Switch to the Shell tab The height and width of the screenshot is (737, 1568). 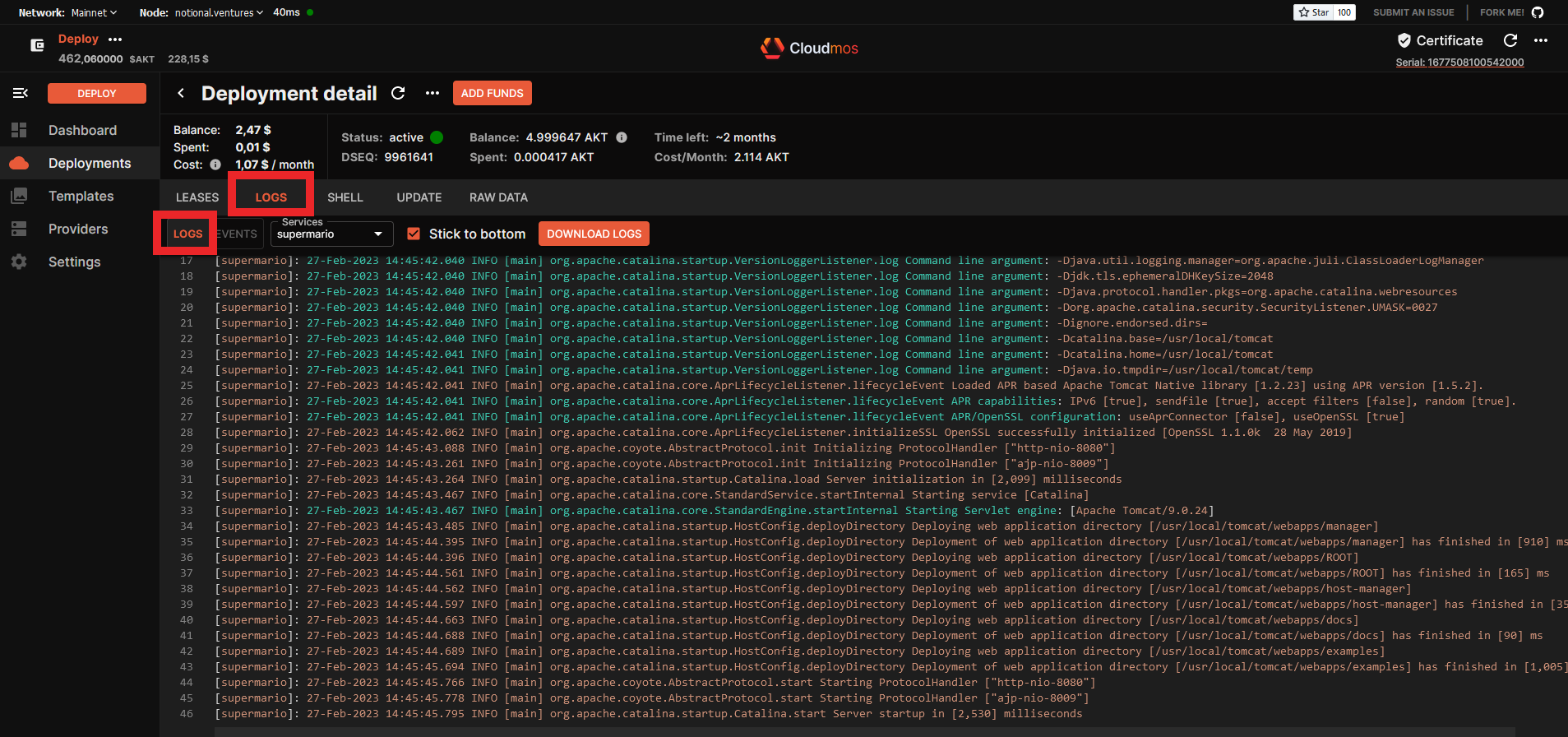point(345,197)
